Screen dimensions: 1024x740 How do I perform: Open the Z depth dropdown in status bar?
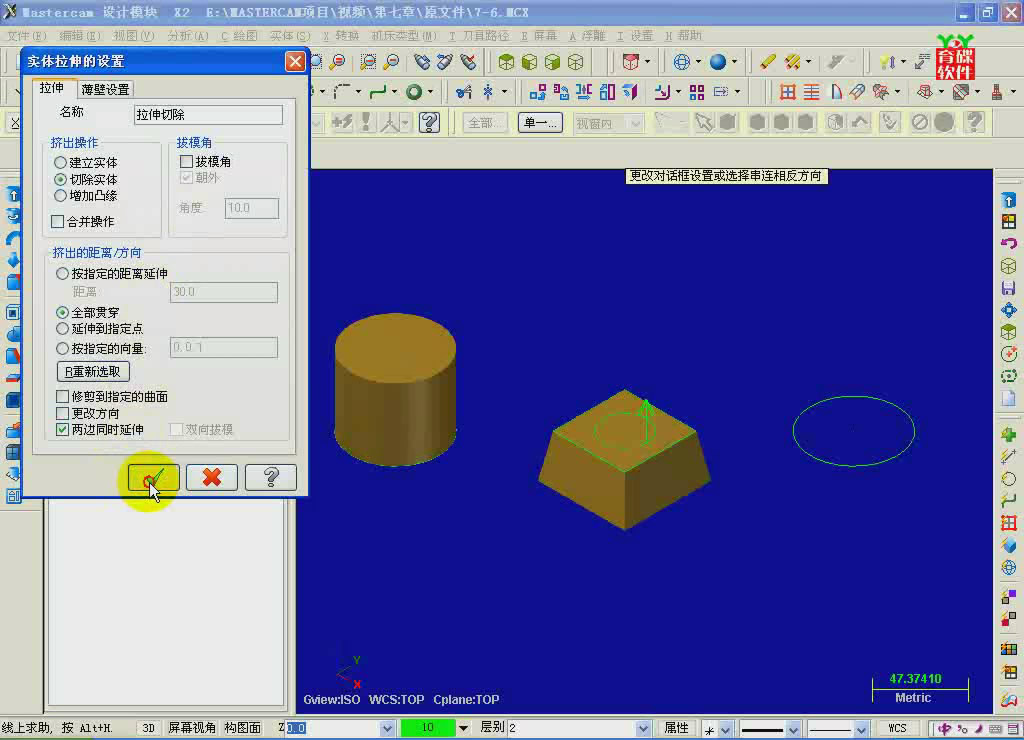click(x=387, y=728)
